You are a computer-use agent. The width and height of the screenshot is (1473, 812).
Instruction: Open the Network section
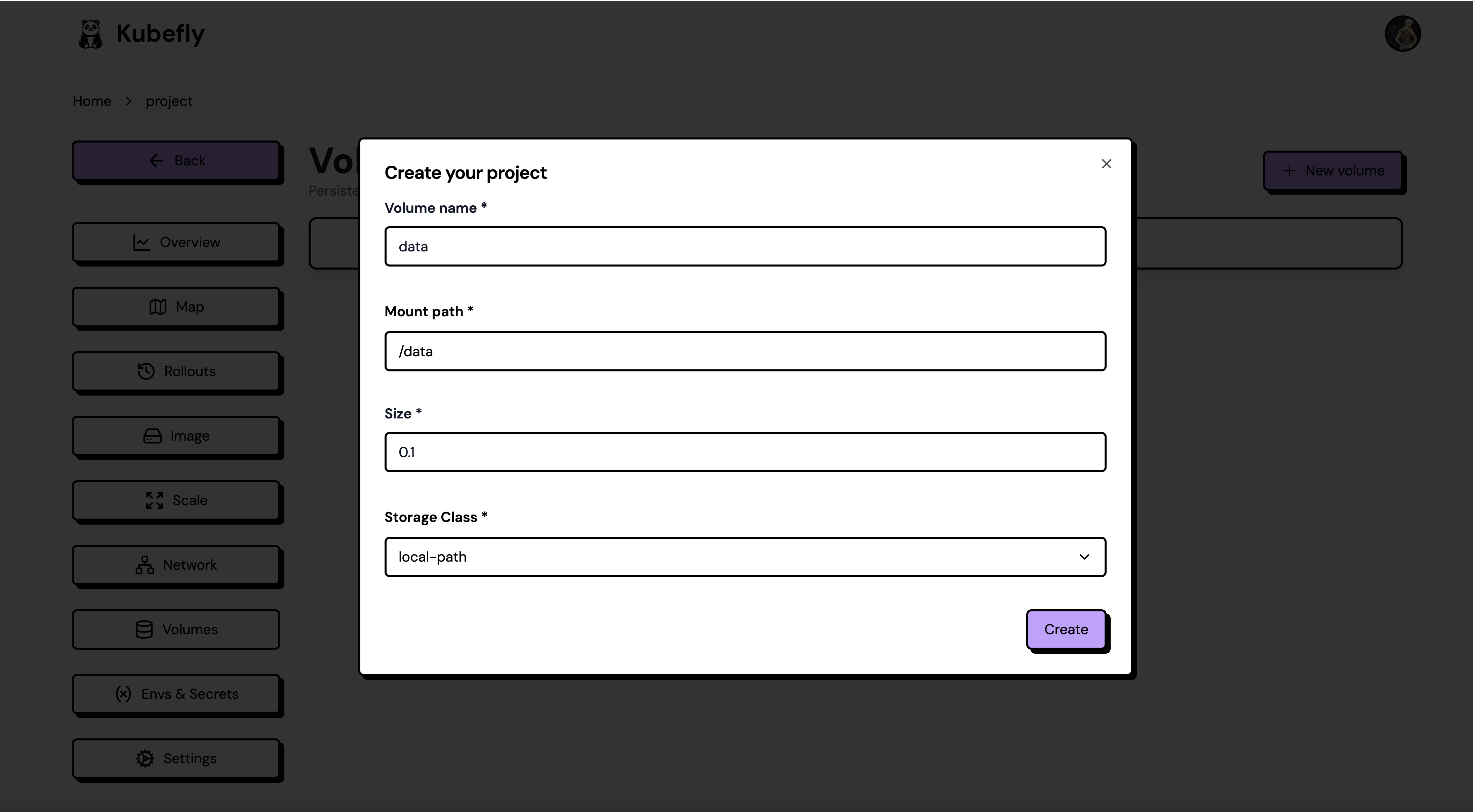point(176,565)
